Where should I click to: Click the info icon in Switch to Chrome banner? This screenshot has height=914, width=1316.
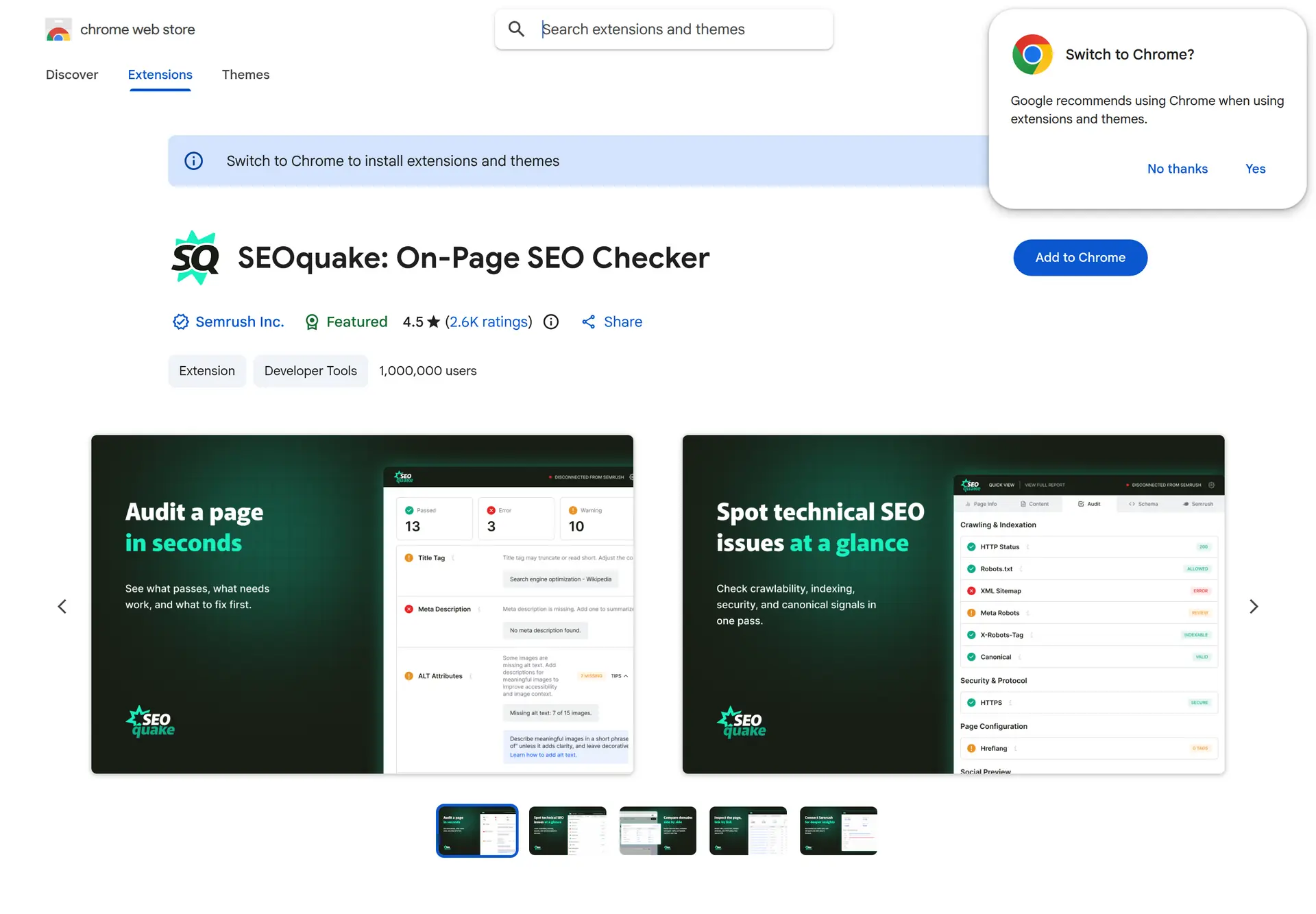click(194, 161)
